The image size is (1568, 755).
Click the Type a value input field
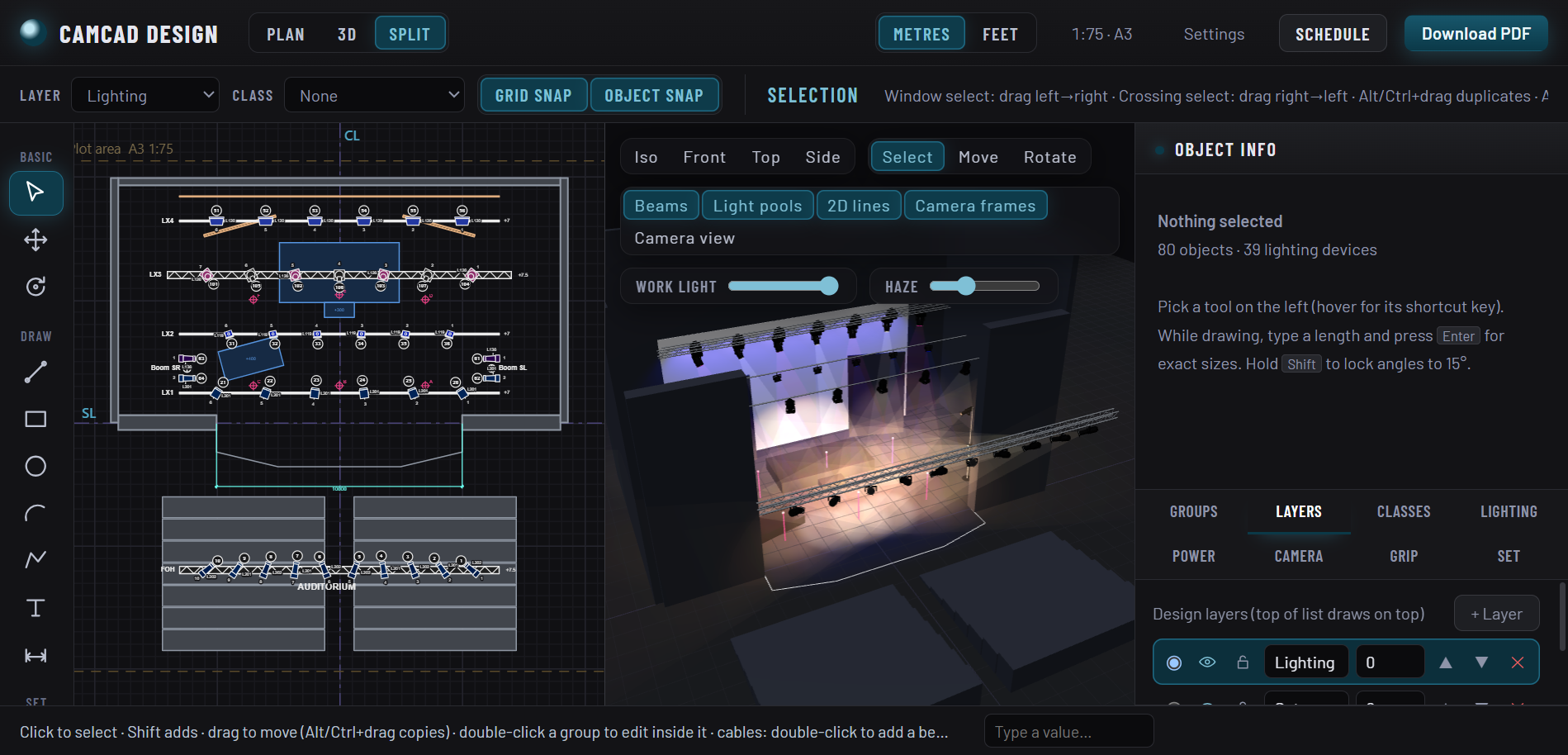tap(1068, 732)
